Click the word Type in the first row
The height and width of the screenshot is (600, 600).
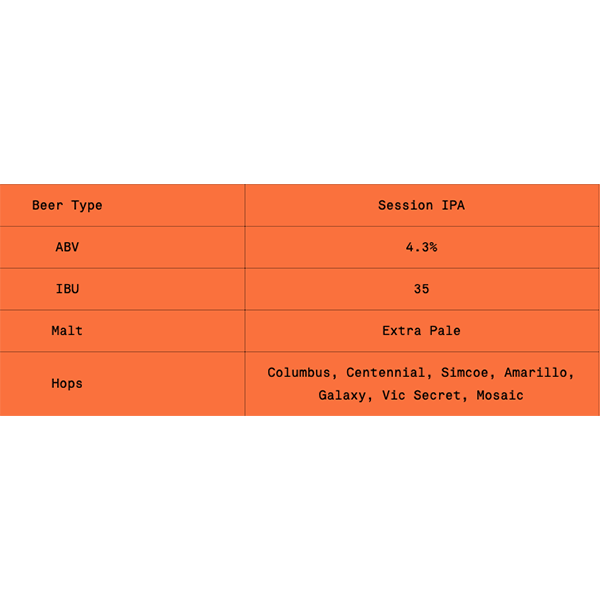coord(87,206)
